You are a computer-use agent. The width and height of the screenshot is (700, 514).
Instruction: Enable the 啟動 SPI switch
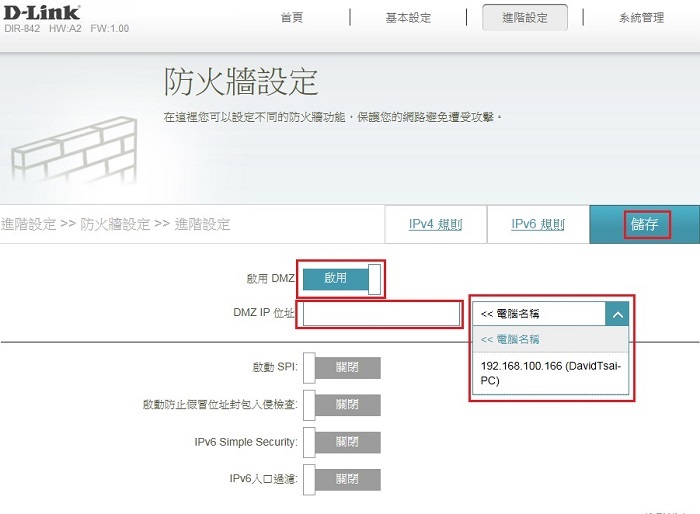click(x=341, y=367)
